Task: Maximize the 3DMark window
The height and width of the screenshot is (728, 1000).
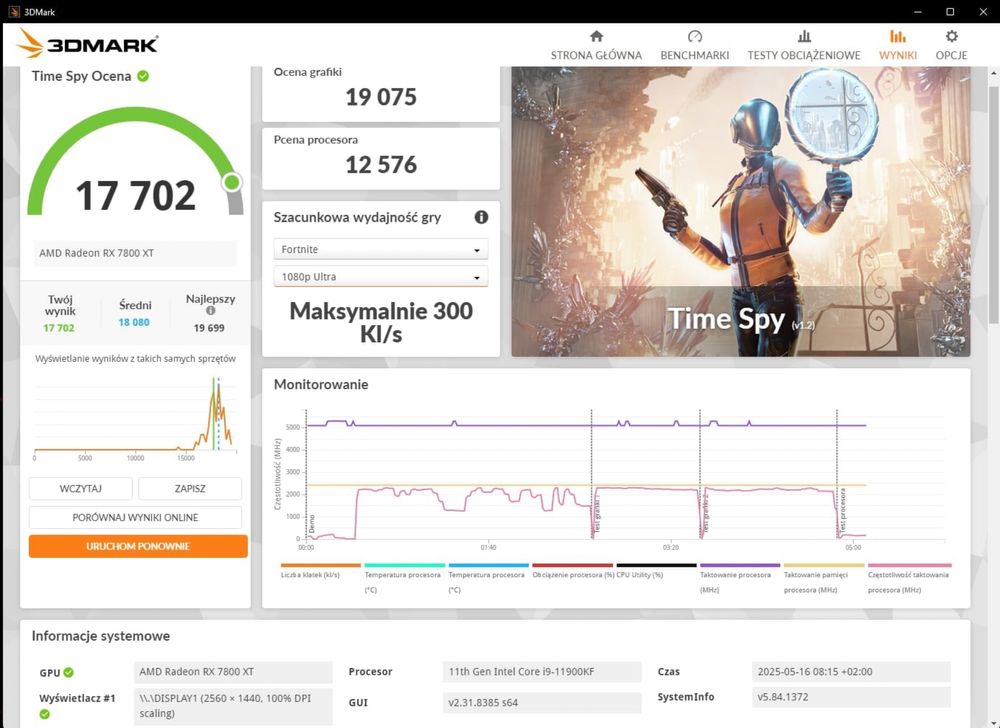Action: [950, 11]
